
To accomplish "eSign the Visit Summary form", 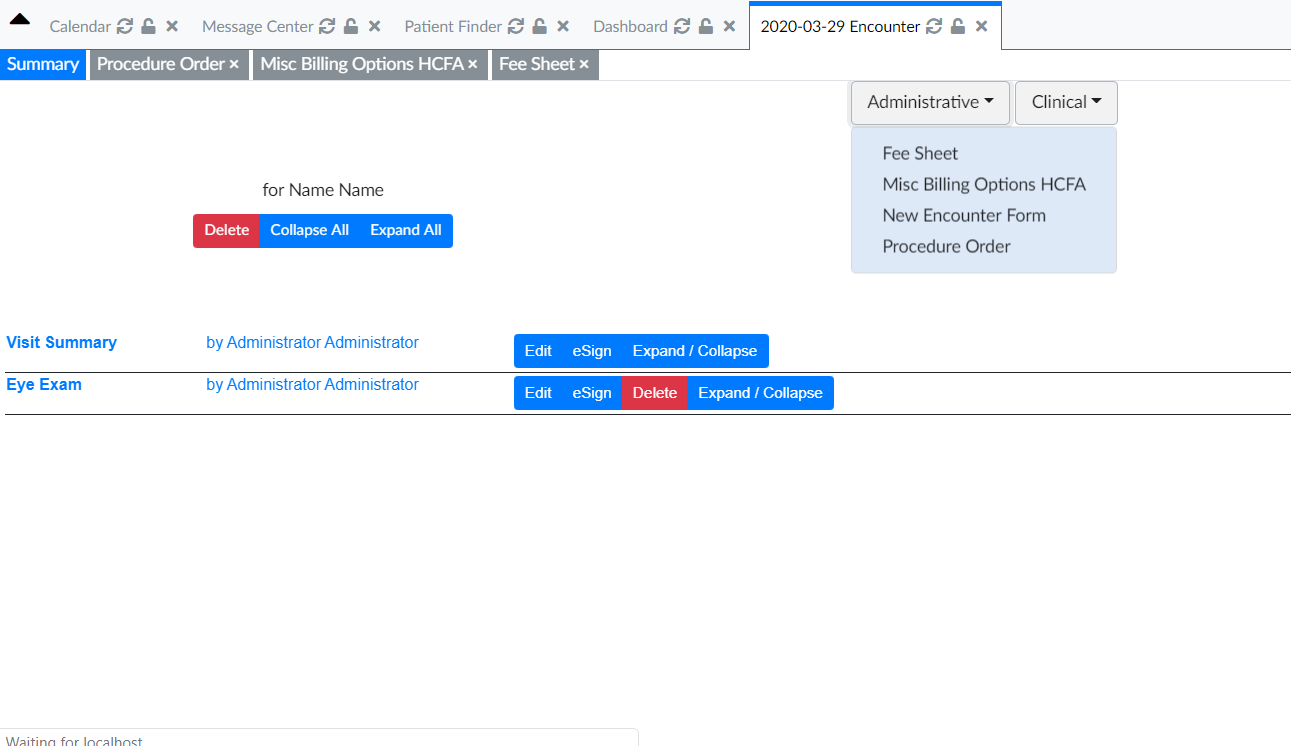I will click(591, 351).
